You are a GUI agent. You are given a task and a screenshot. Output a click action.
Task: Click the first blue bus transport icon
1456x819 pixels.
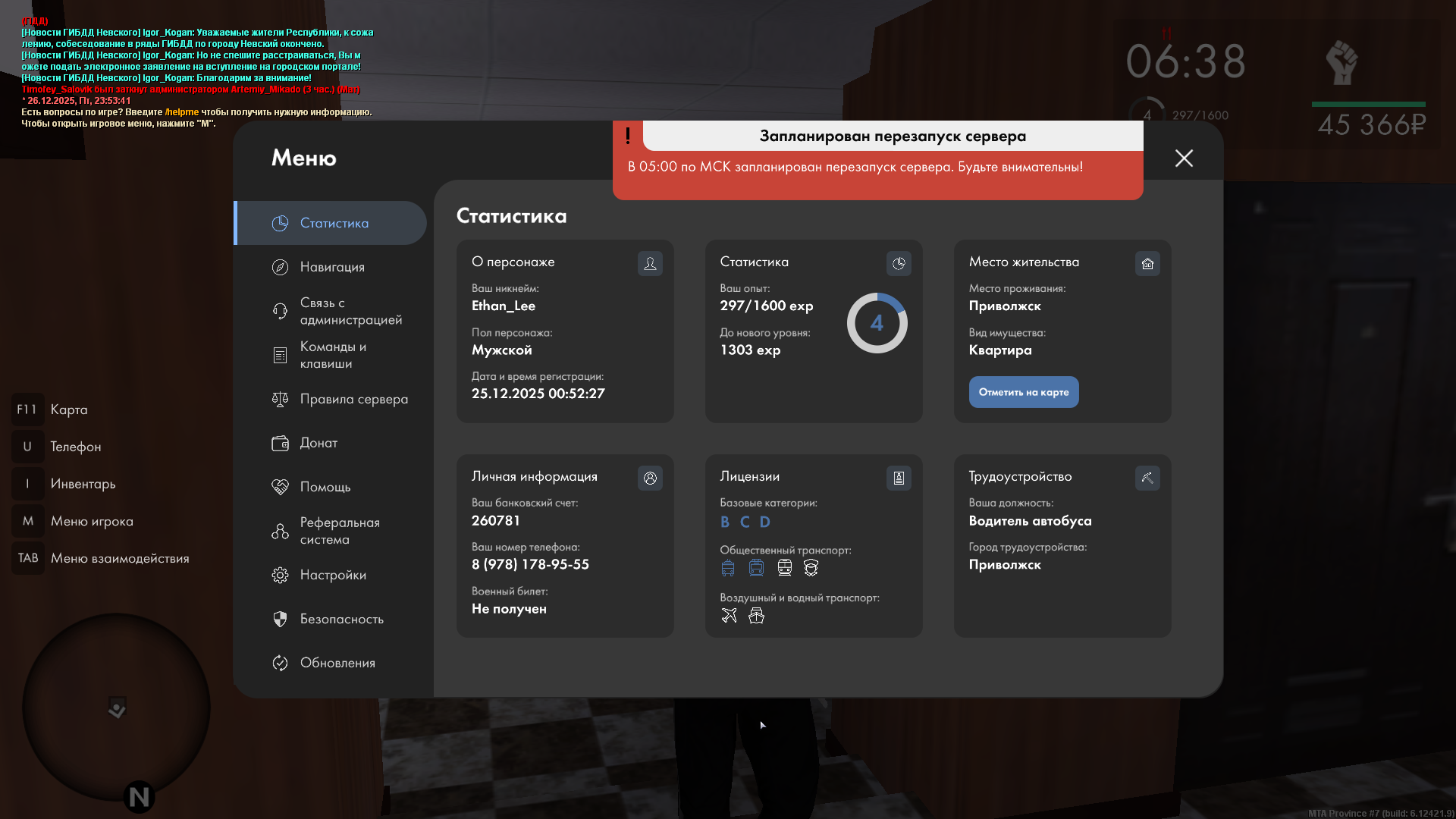(x=728, y=568)
